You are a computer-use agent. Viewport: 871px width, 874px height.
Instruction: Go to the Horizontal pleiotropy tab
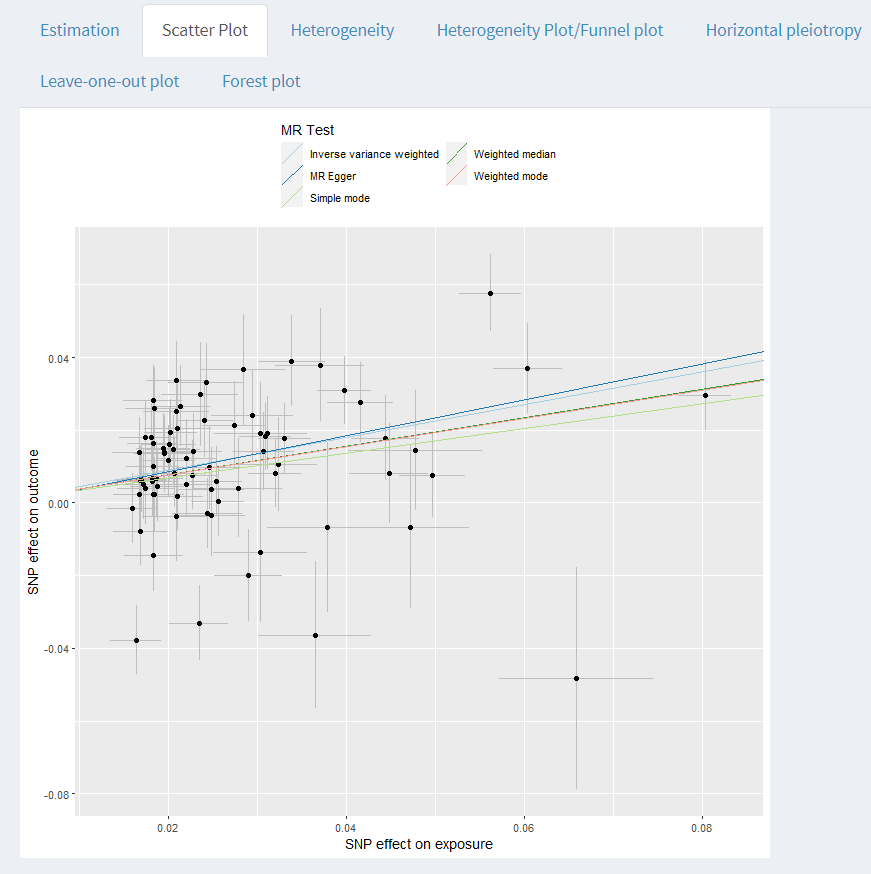[x=783, y=30]
